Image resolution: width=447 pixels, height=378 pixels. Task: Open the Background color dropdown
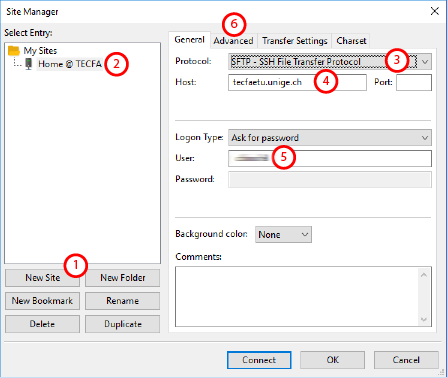coord(283,235)
